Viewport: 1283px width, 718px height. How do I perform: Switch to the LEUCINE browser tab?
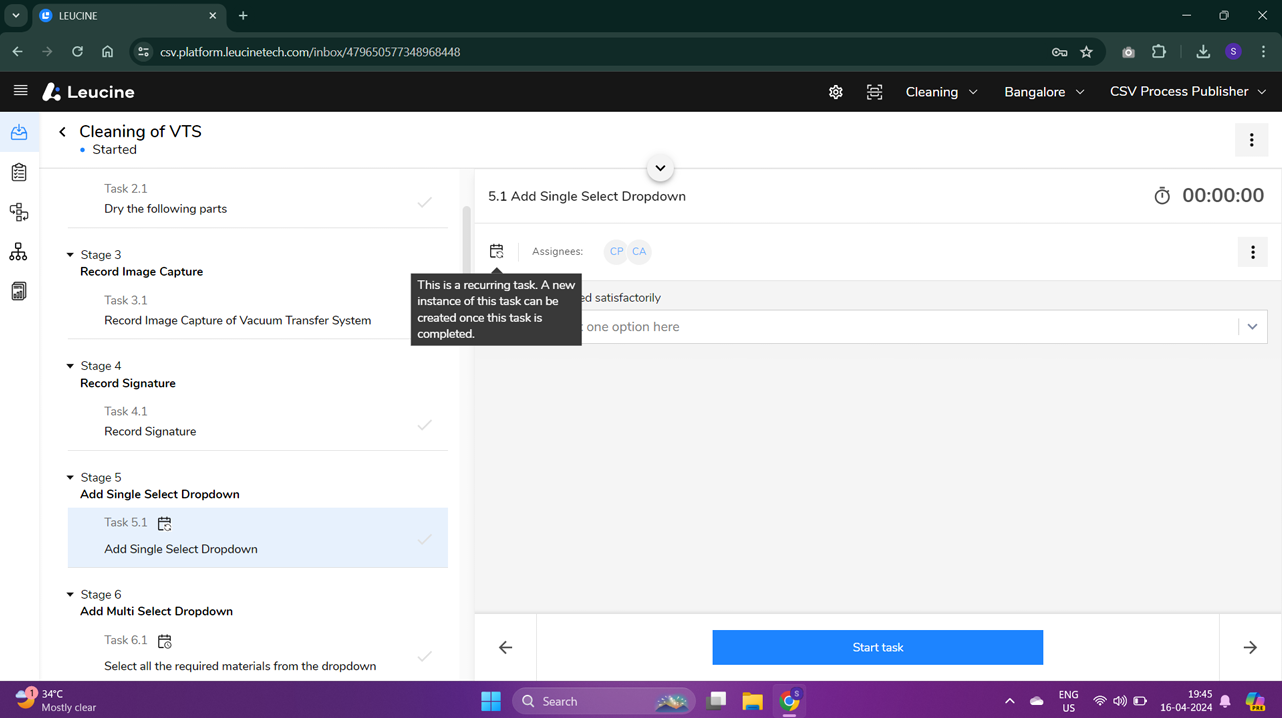[129, 16]
